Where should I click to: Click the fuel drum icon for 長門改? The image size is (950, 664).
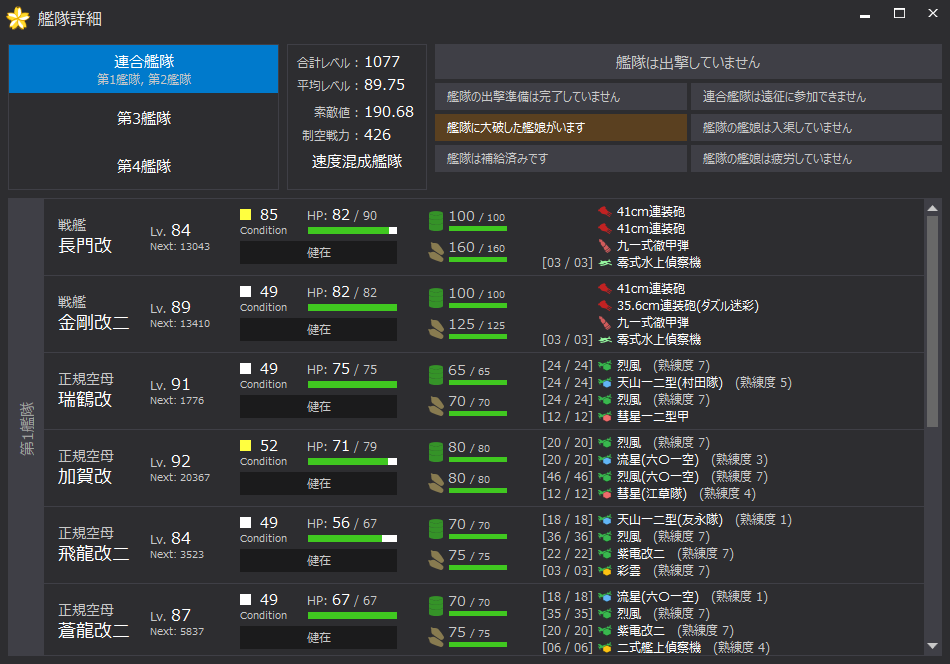[x=435, y=220]
